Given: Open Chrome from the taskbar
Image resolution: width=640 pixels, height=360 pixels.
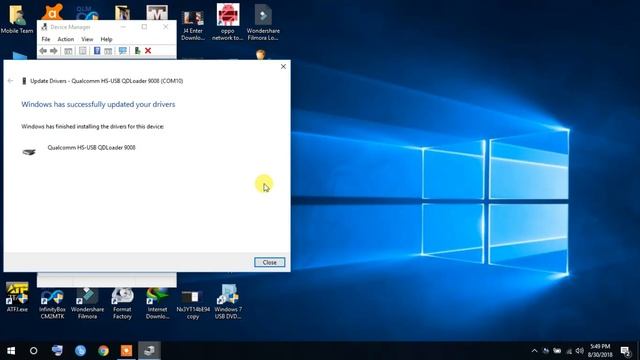Looking at the screenshot, I should coord(103,351).
